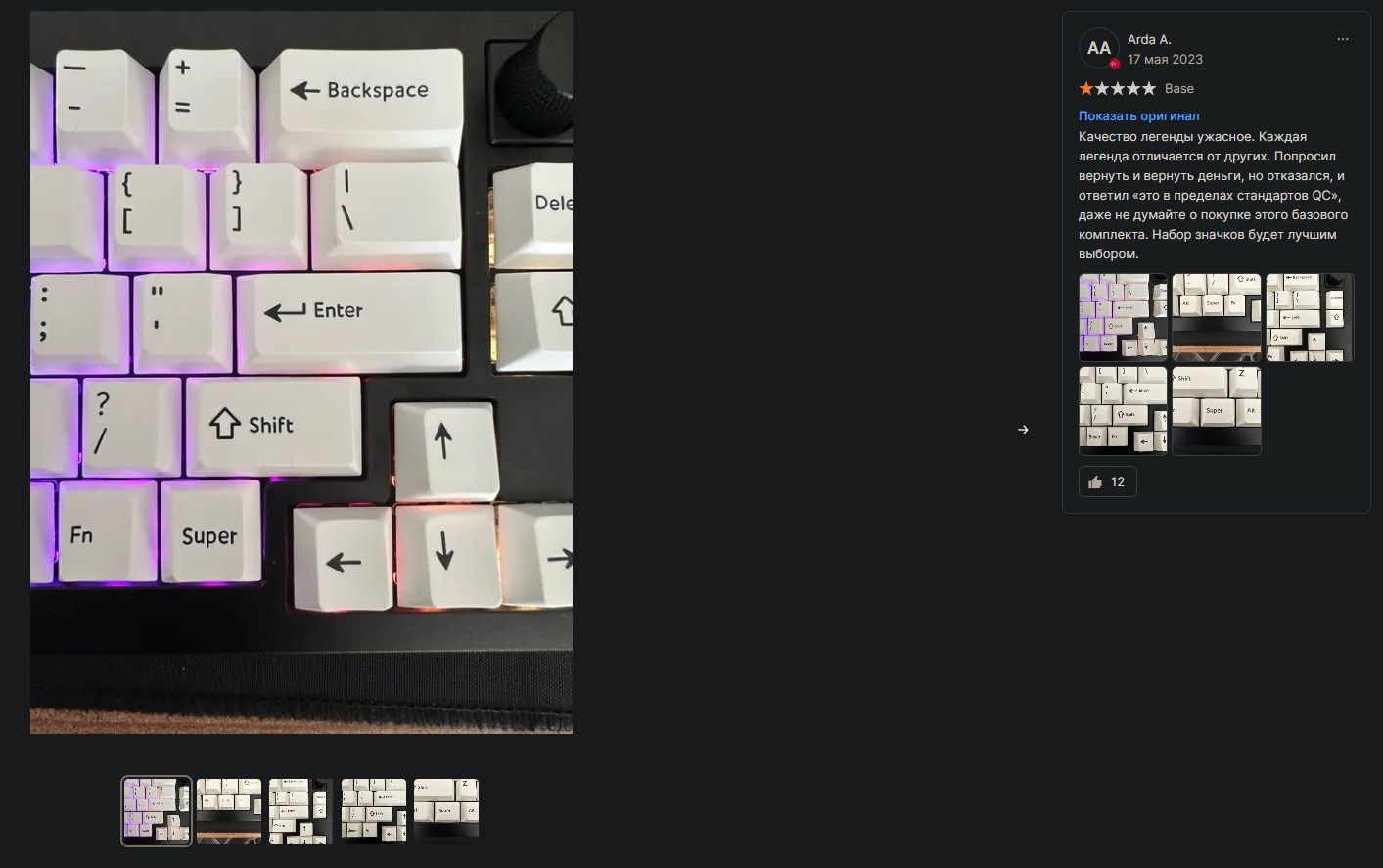Click the orange first rating star
Image resolution: width=1383 pixels, height=868 pixels.
pyautogui.click(x=1086, y=88)
